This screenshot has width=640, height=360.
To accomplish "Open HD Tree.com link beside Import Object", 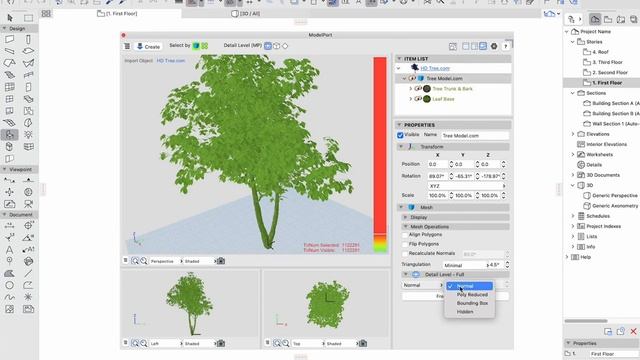I will point(171,60).
